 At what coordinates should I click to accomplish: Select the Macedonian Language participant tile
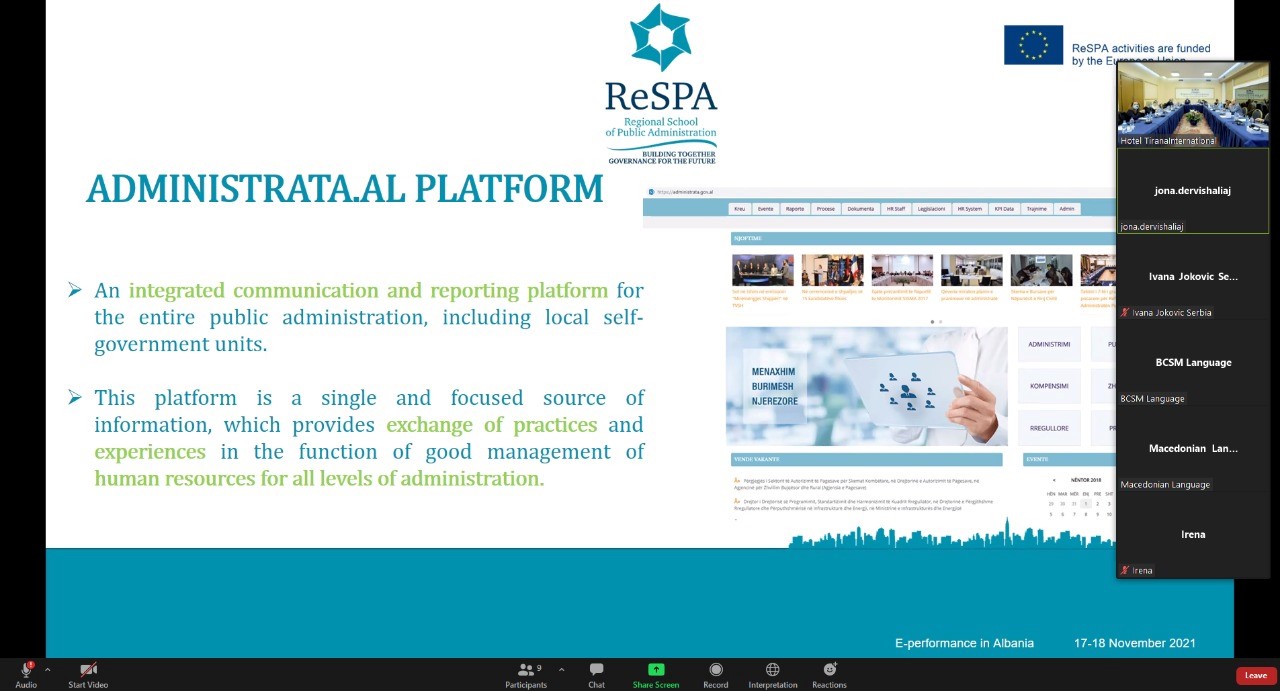(1193, 448)
